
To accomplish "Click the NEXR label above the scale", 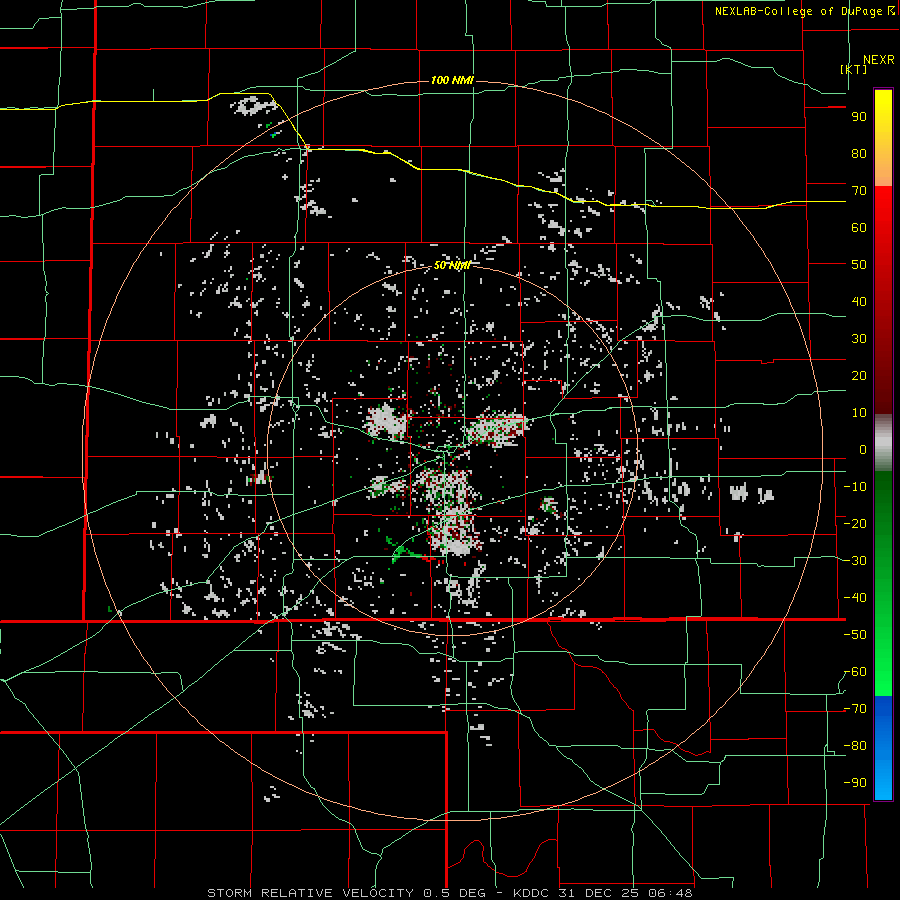I will tap(878, 60).
